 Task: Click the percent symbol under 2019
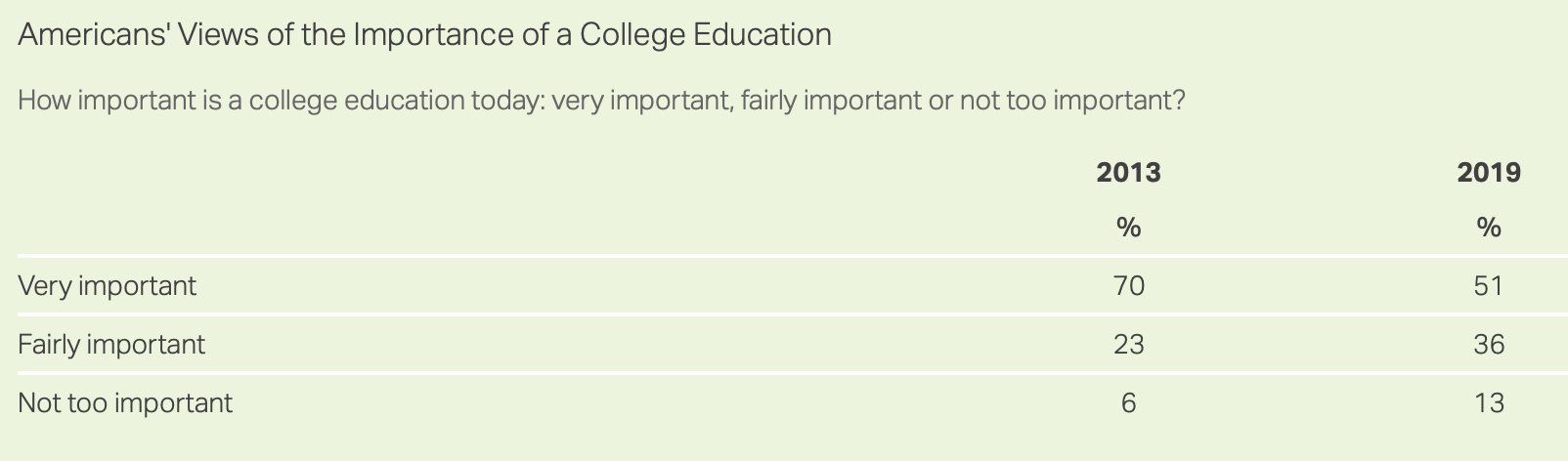pyautogui.click(x=1489, y=228)
